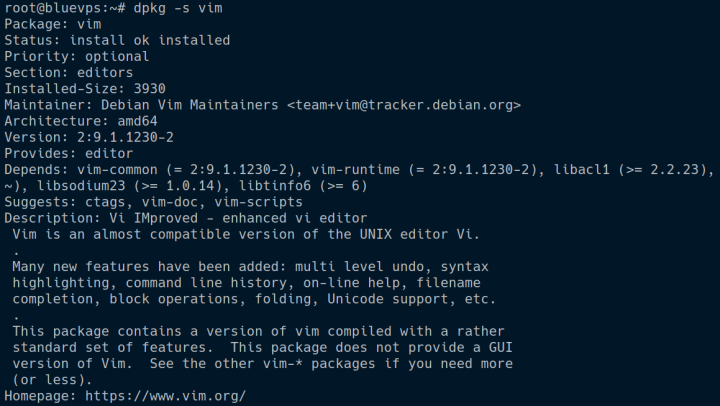Click the Status line install ok installed
Screen dimensions: 720x406
(x=150, y=40)
